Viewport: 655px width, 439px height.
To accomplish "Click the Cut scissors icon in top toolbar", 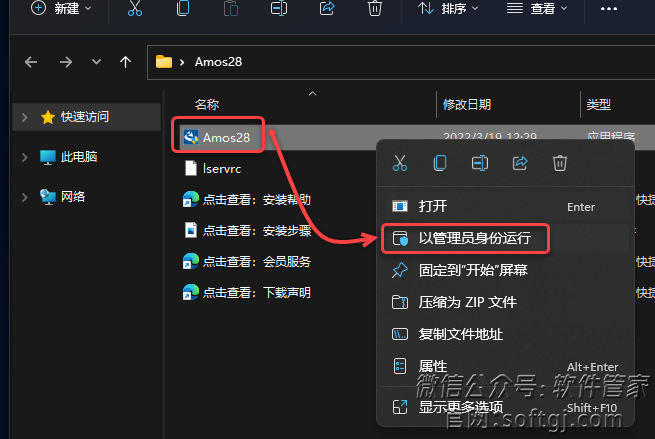I will point(135,8).
